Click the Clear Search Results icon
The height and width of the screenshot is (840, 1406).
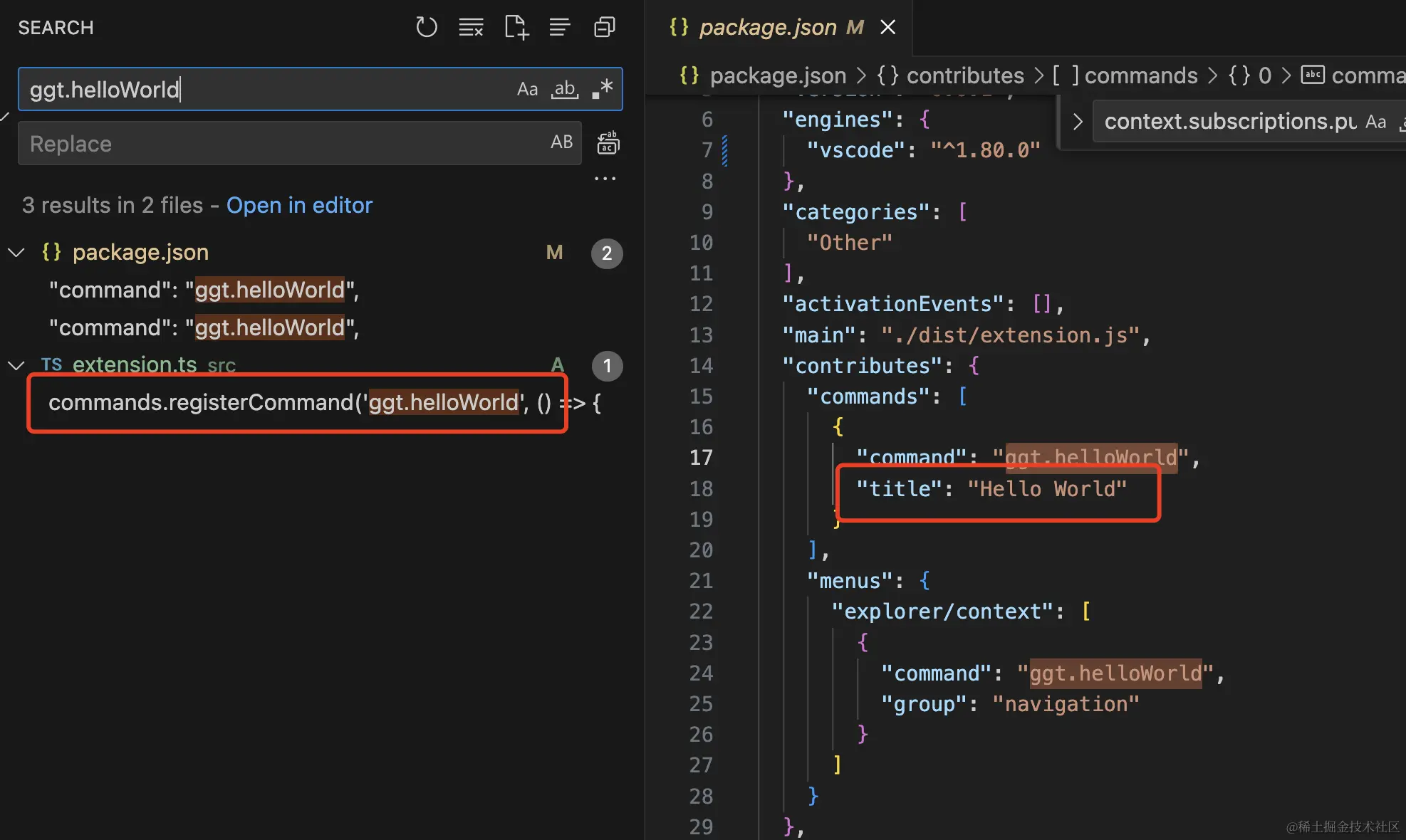[x=471, y=27]
